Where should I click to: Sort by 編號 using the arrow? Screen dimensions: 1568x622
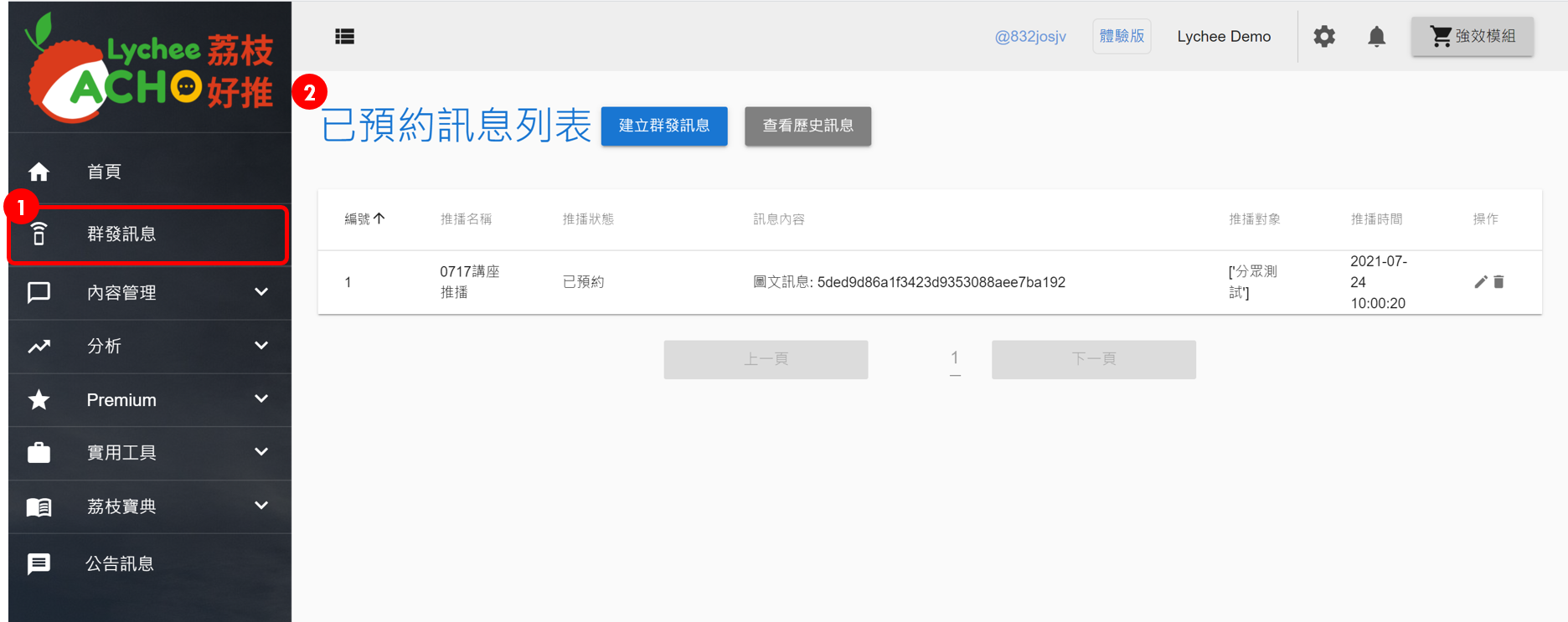[379, 218]
